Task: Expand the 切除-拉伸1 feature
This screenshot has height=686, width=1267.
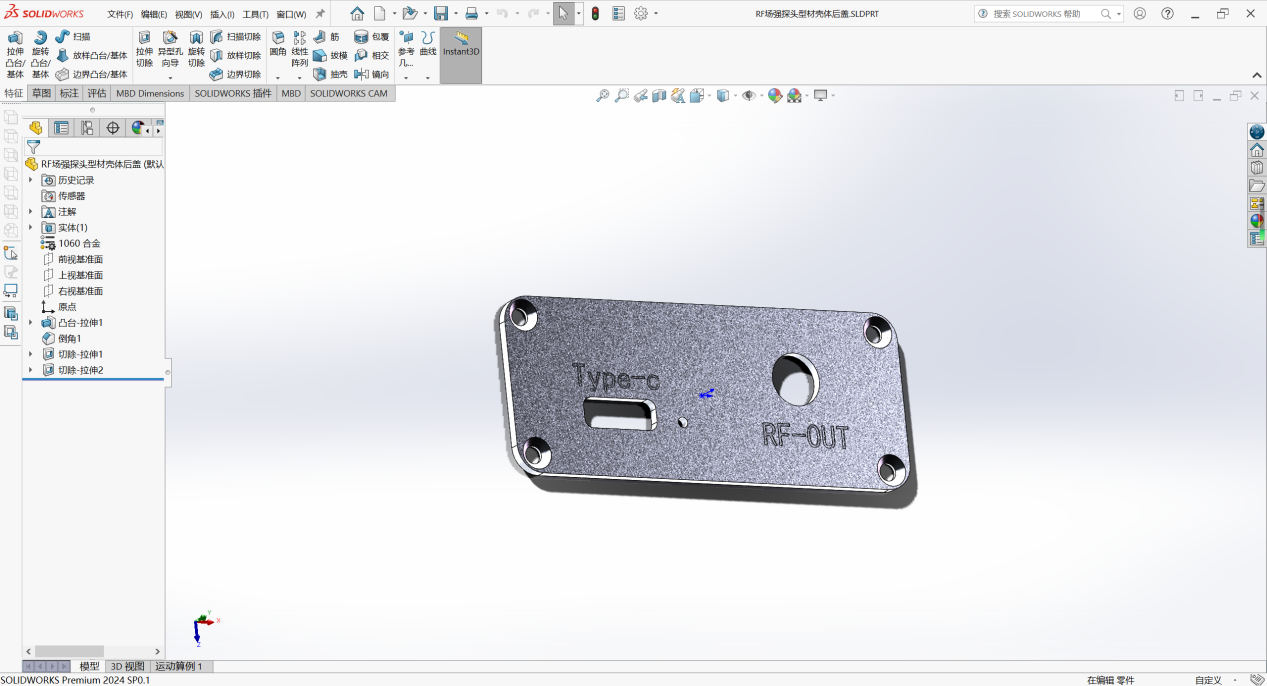Action: (30, 354)
